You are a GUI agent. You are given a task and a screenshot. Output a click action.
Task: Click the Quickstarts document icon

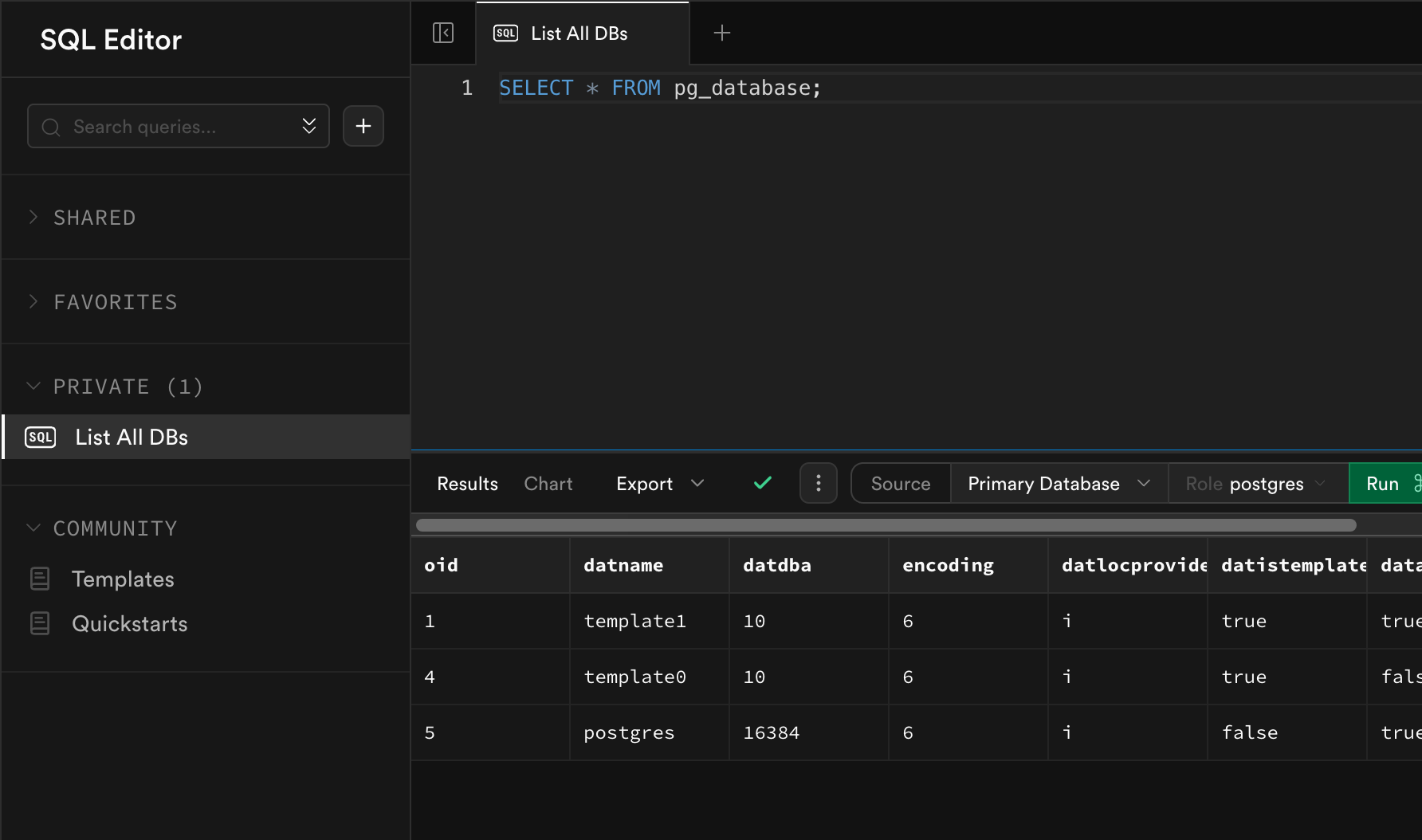(x=40, y=623)
